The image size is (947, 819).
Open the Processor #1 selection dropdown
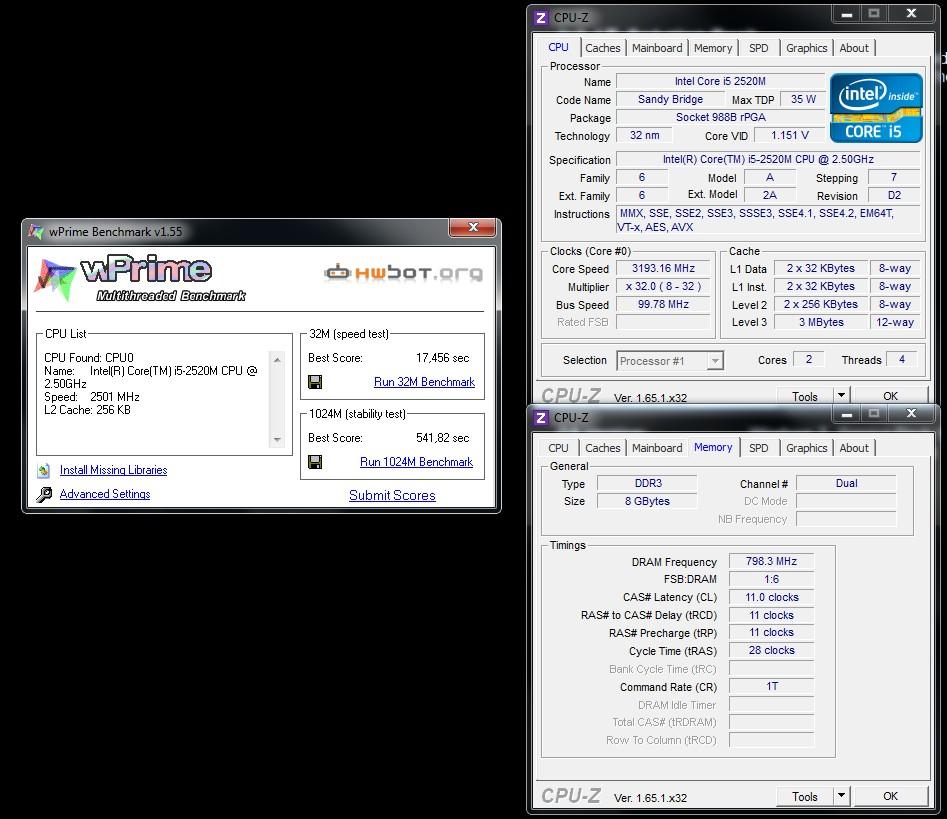(x=715, y=361)
